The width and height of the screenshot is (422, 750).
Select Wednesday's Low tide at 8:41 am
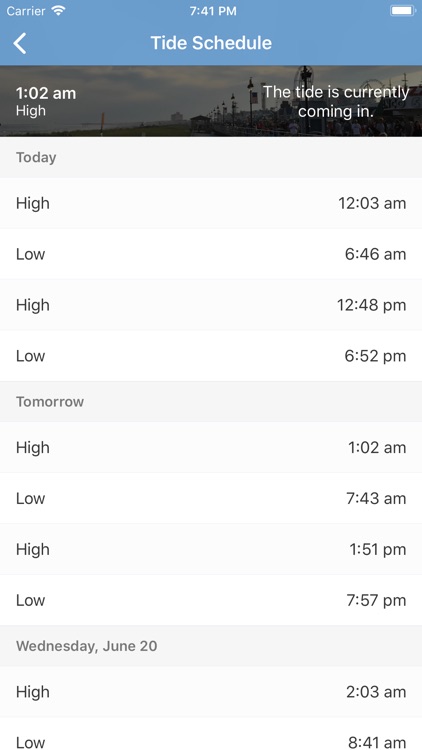coord(211,734)
